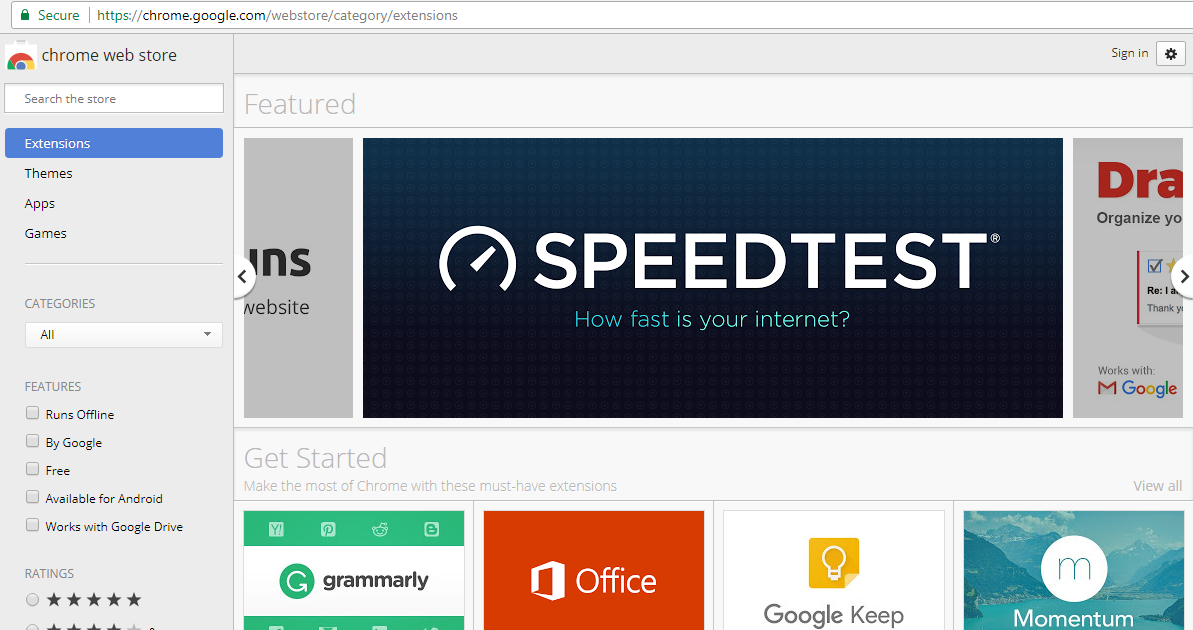Click the Gmail M icon in the slide

pos(1107,388)
